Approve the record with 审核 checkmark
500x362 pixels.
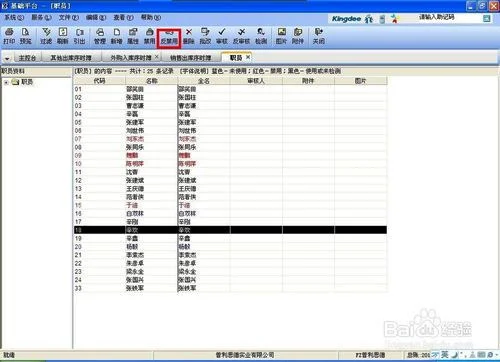coord(222,36)
